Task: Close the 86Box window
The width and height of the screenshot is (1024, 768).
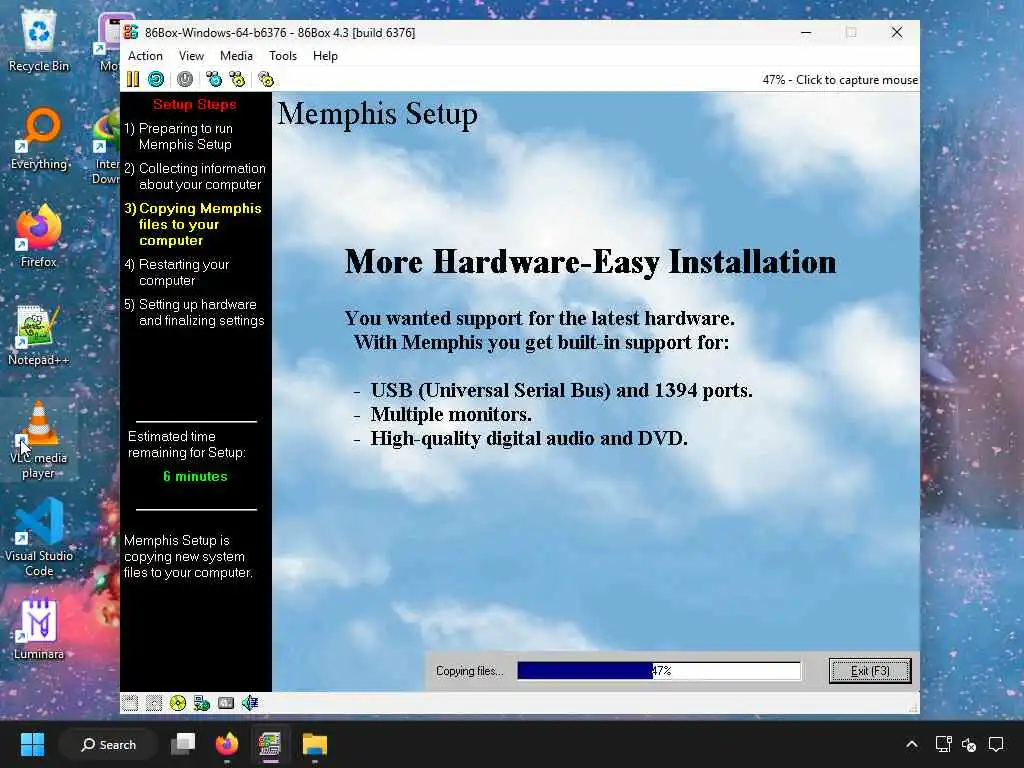Action: (897, 32)
